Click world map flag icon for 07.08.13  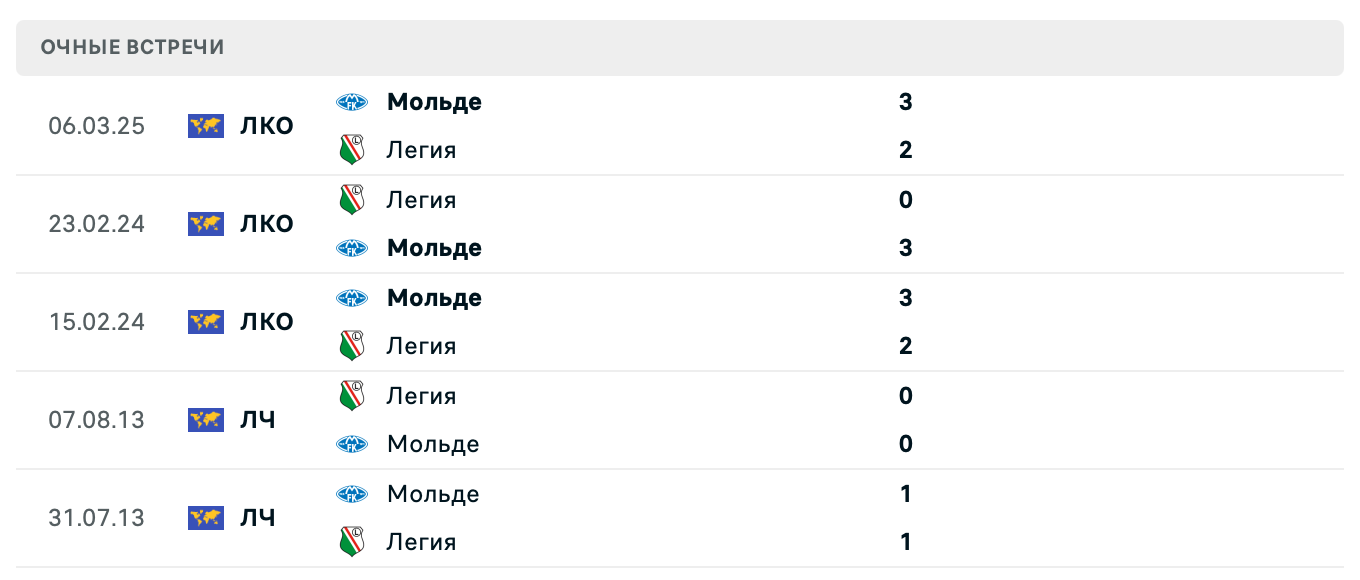click(206, 420)
